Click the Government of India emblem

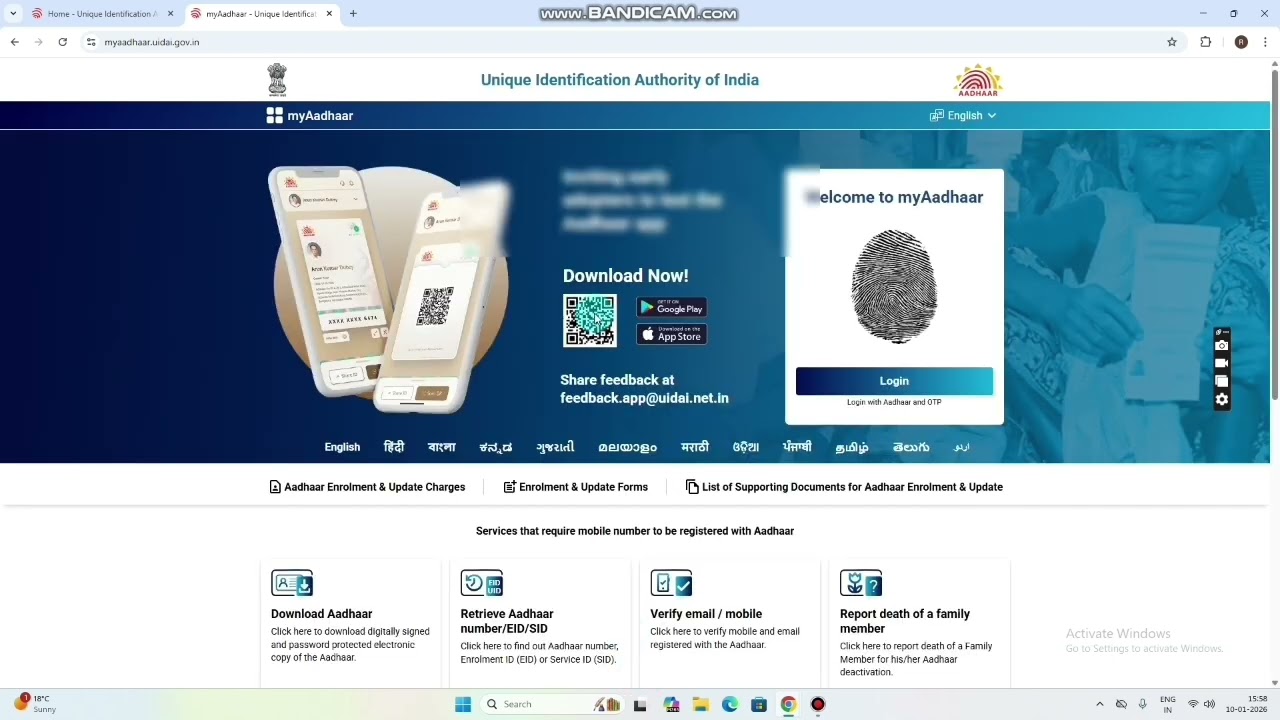(276, 80)
